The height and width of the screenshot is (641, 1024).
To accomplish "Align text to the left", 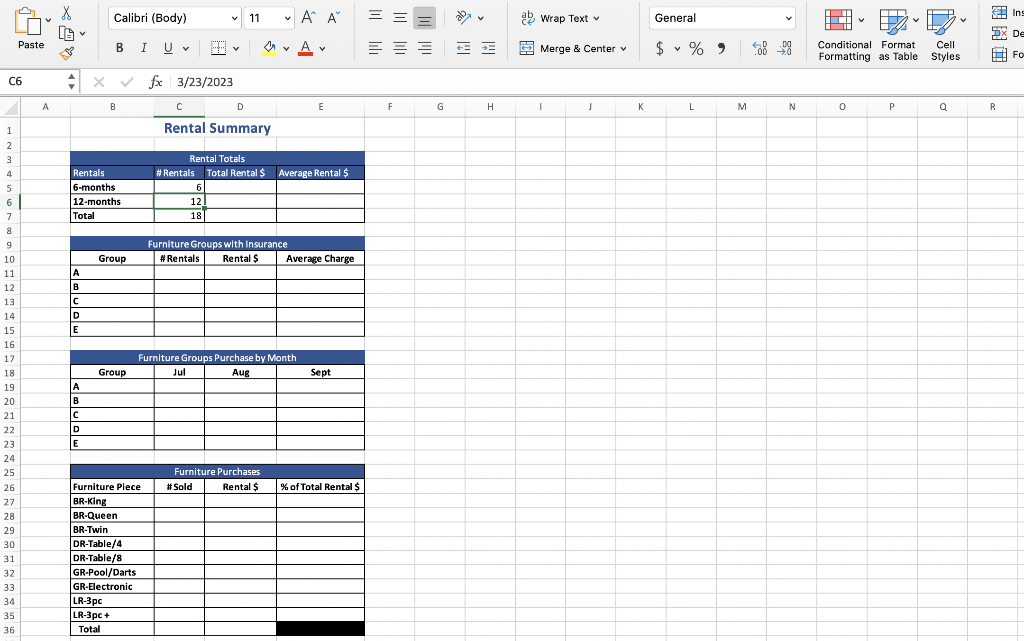I will 375,48.
